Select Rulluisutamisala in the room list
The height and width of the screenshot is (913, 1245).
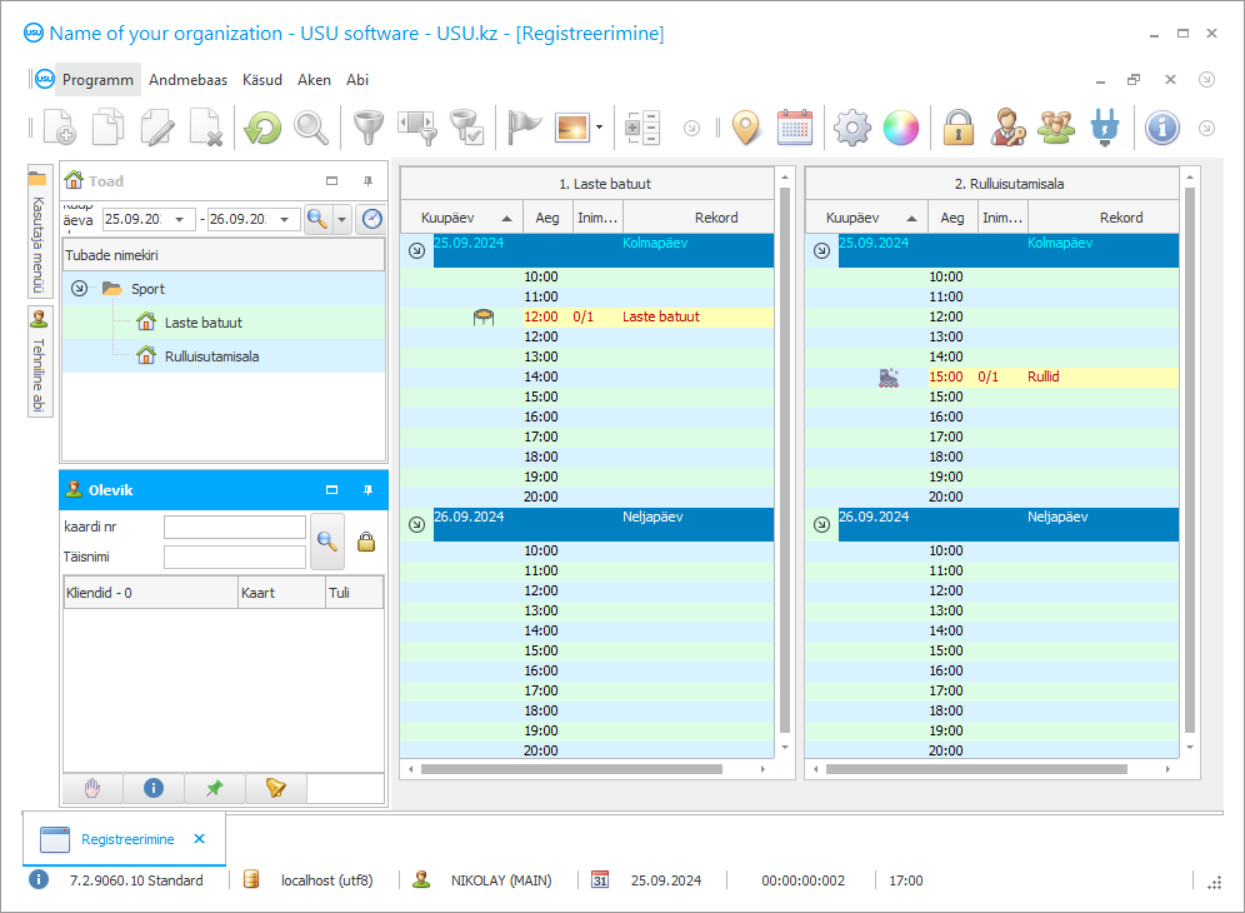[211, 356]
